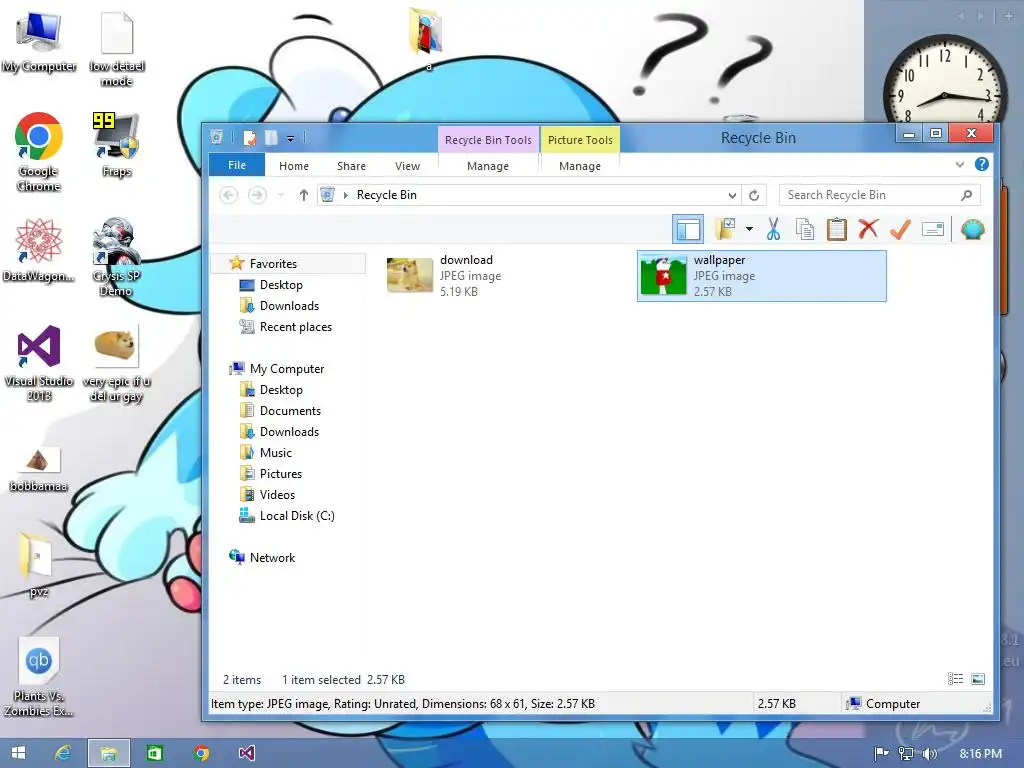
Task: Expand the ribbon with the chevron
Action: point(959,165)
